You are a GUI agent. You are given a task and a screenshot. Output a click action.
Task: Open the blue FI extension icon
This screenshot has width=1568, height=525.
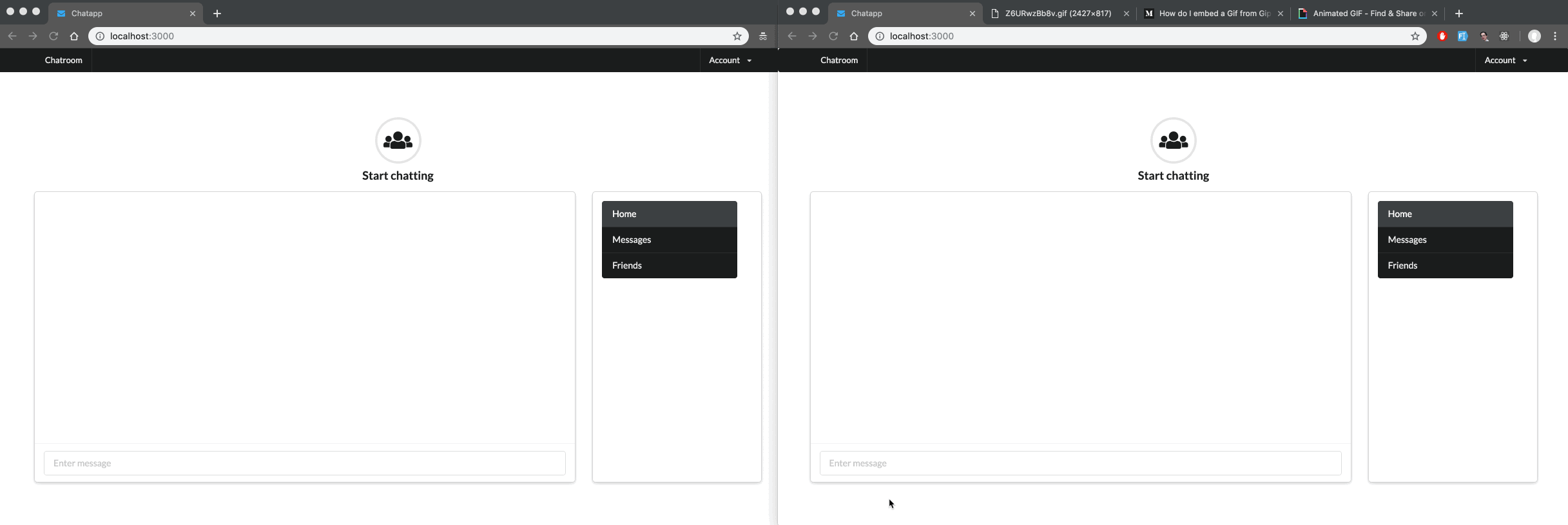click(x=1462, y=36)
